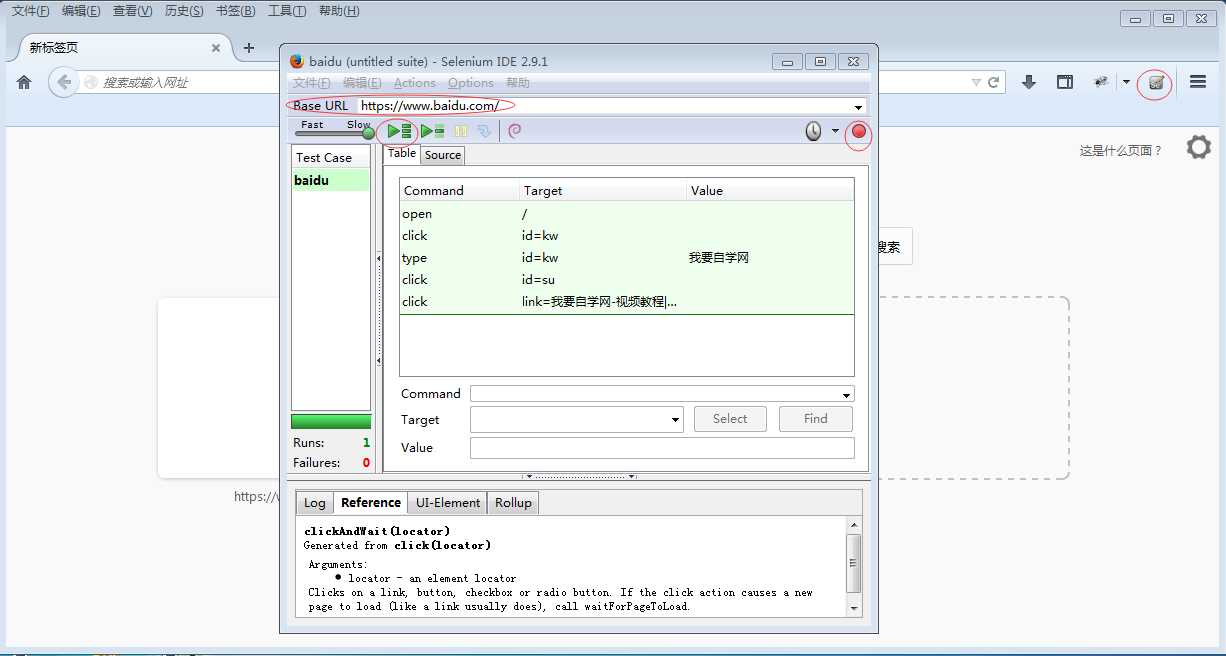Click the Value column header
Viewport: 1226px width, 656px height.
pyautogui.click(x=770, y=190)
